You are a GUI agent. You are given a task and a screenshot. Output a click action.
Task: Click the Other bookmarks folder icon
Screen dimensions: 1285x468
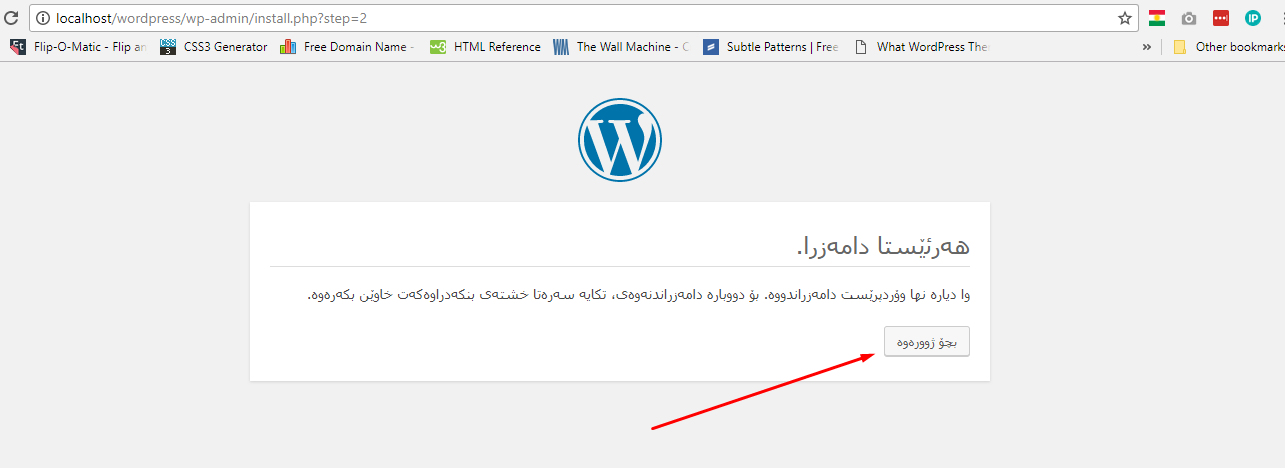coord(1180,46)
